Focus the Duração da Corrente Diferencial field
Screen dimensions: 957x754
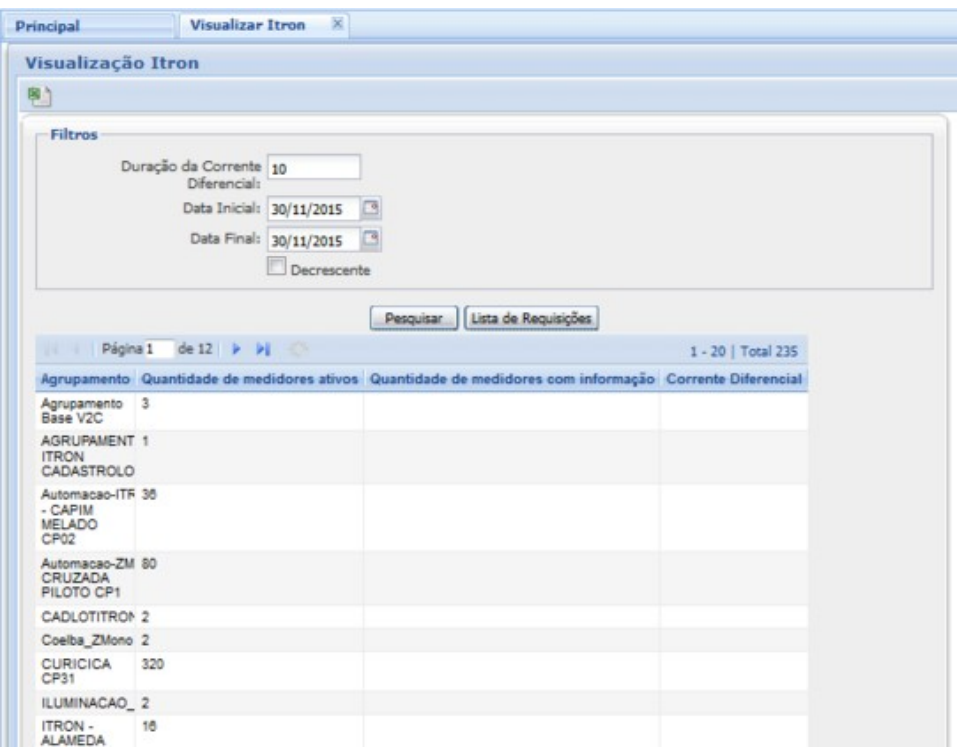point(312,170)
